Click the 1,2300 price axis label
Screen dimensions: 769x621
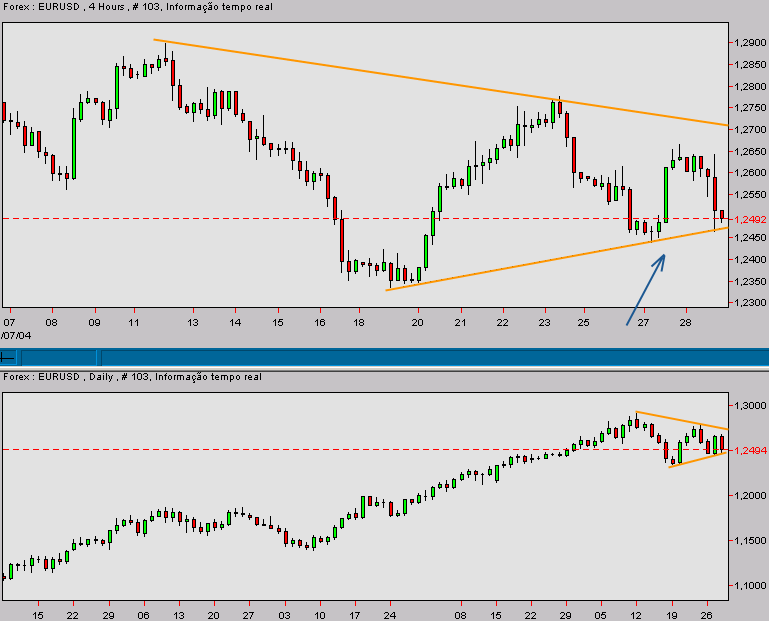(x=750, y=302)
